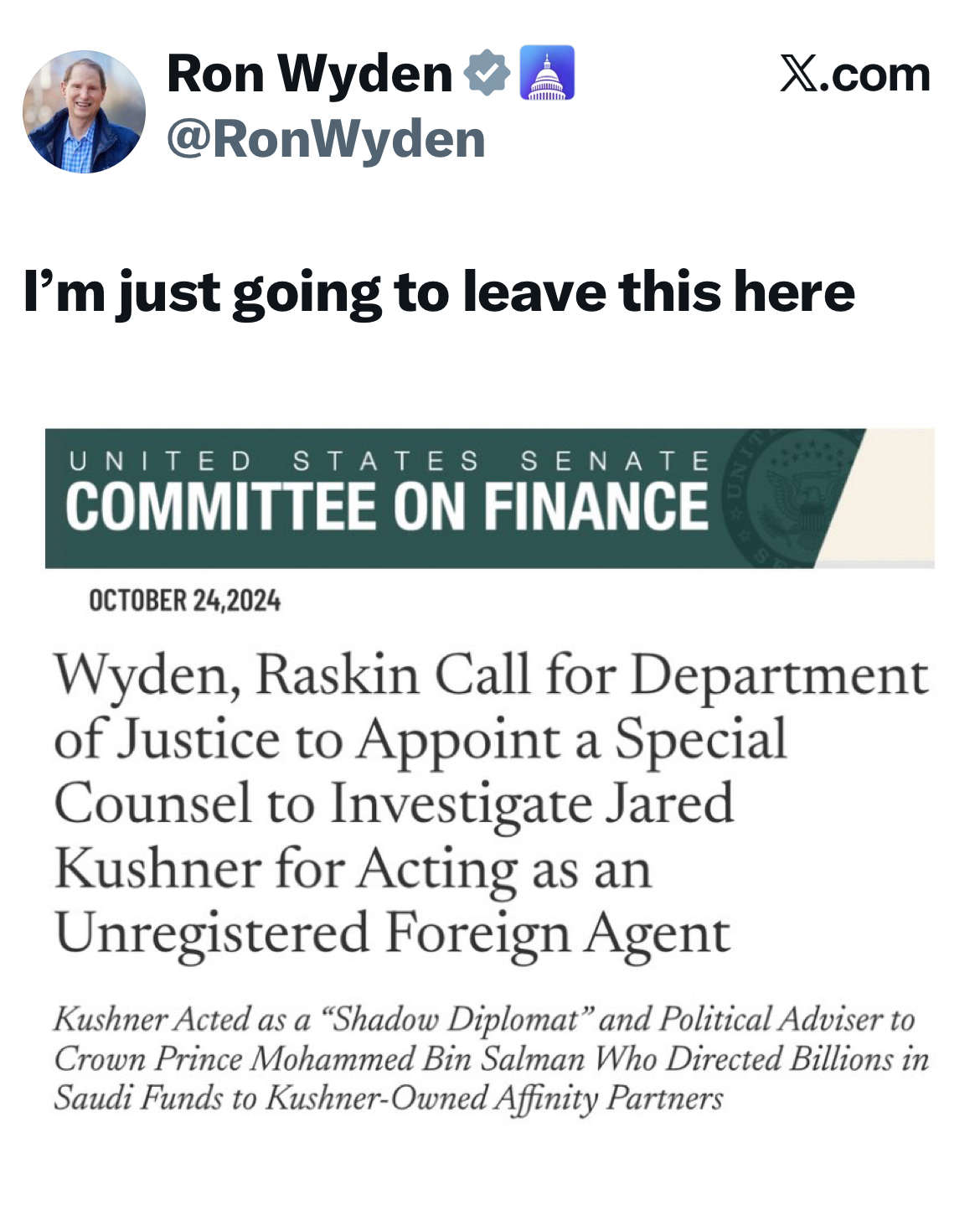Viewport: 980px width, 1205px height.
Task: Click the X.com logo text
Action: click(854, 75)
